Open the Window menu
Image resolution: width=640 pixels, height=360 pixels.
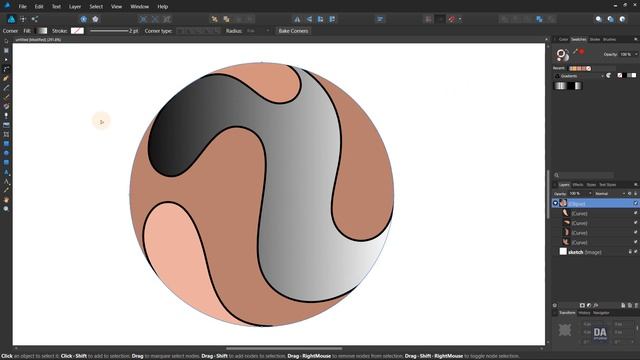[140, 7]
